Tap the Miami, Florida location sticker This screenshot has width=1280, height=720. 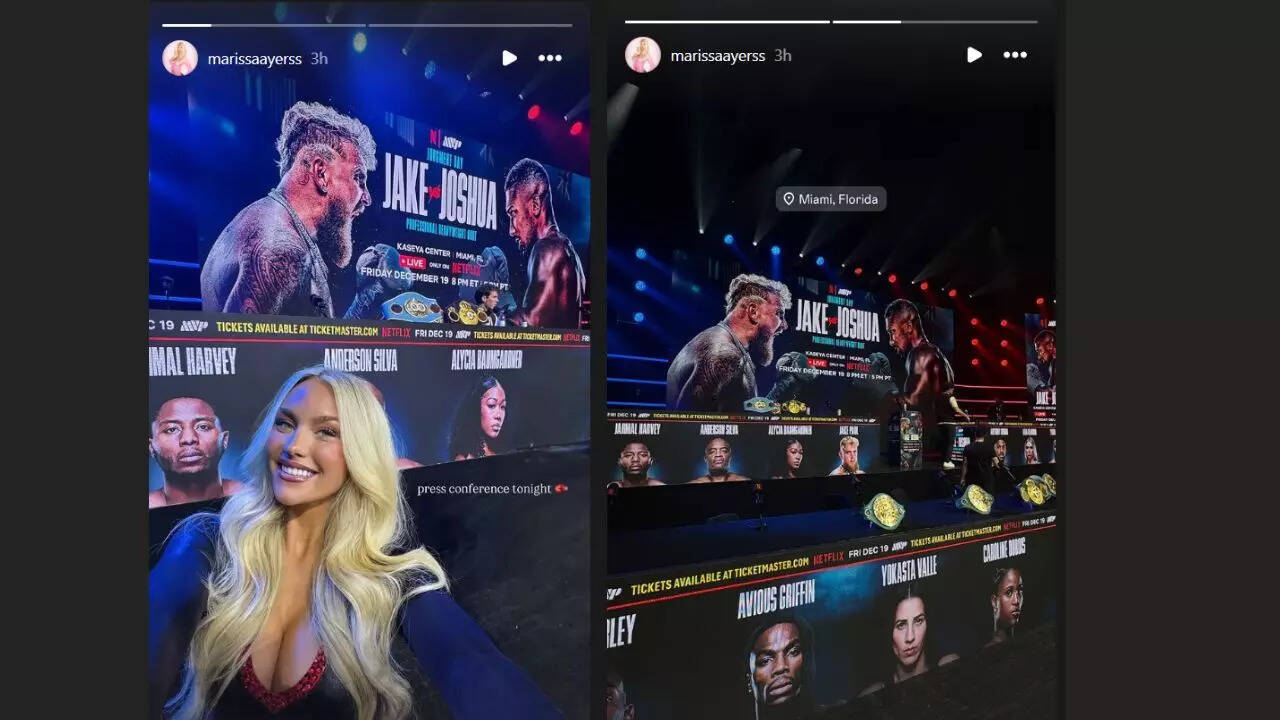[x=832, y=199]
